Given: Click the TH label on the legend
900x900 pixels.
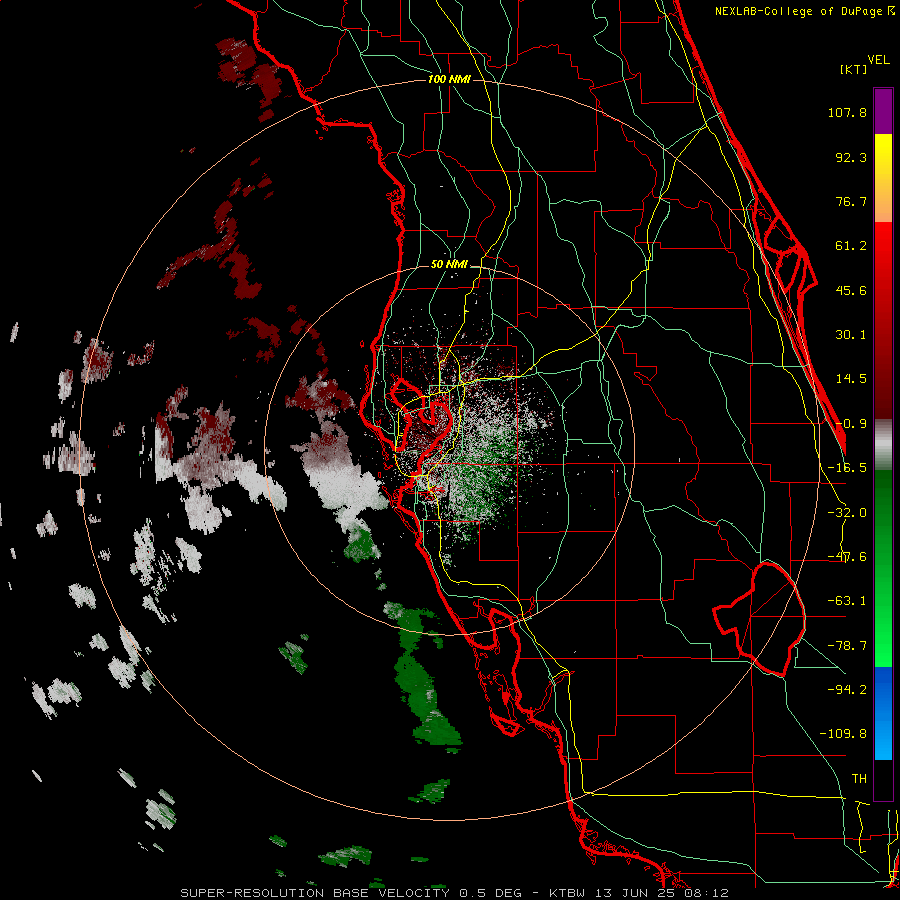Looking at the screenshot, I should point(859,779).
